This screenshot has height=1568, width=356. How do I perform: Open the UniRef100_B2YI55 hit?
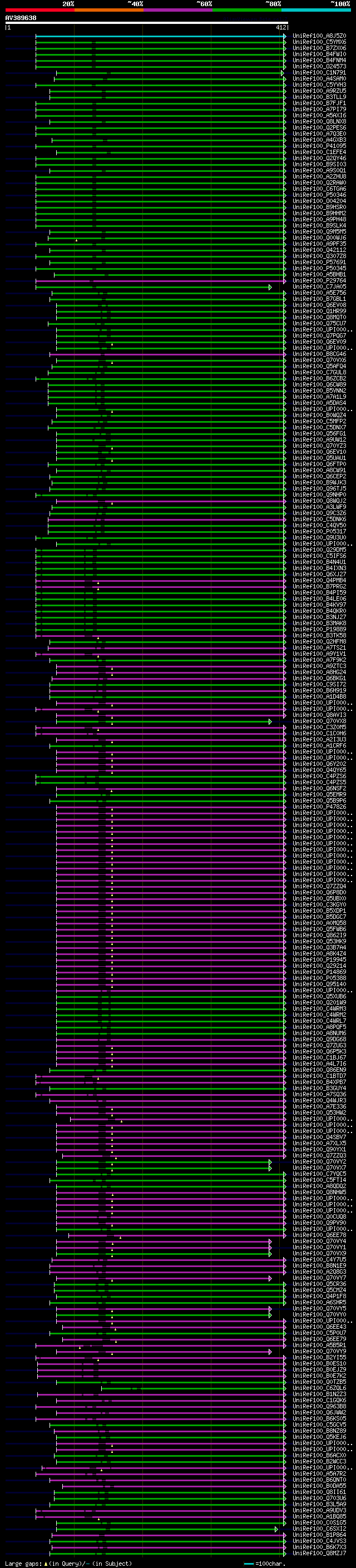coord(319,1358)
